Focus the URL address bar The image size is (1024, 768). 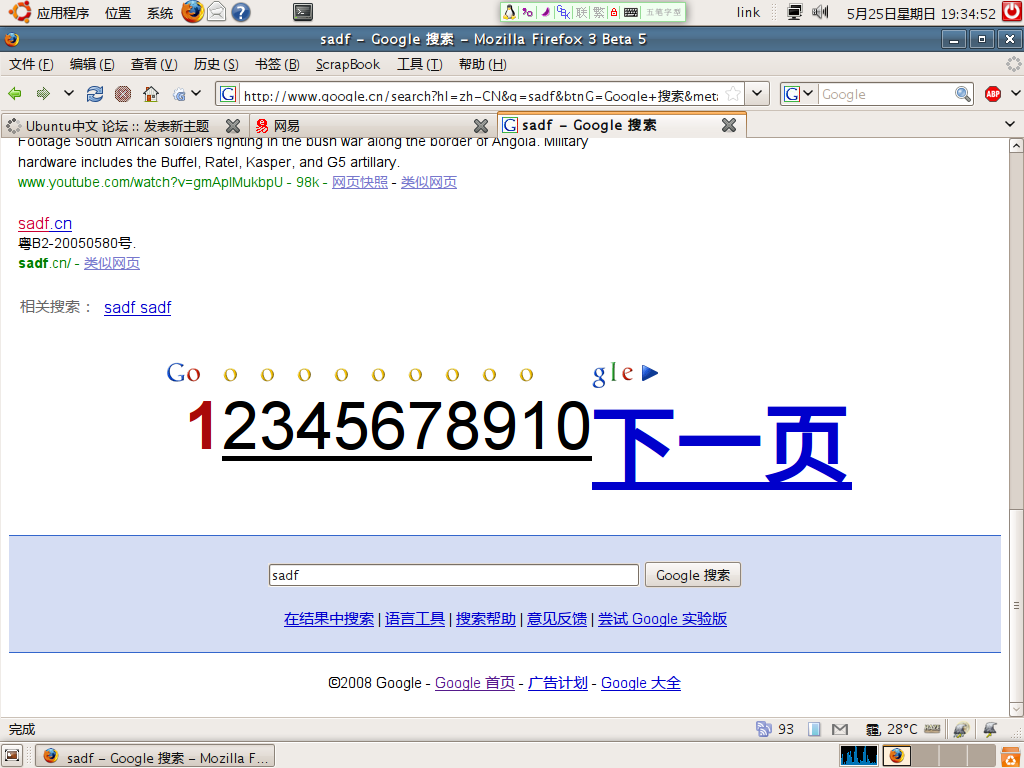click(x=480, y=95)
